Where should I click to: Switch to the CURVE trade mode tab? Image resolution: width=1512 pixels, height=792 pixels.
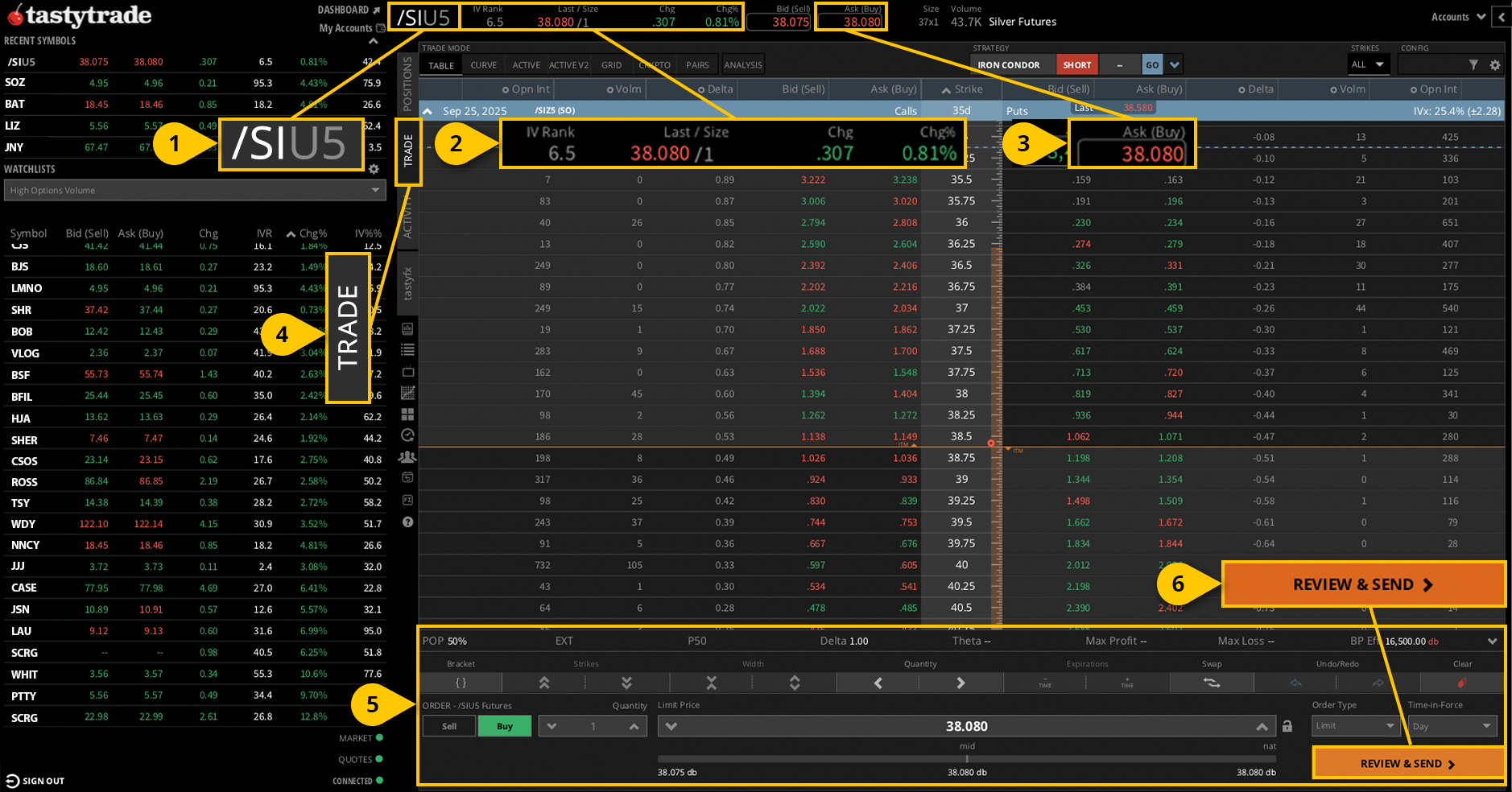coord(484,64)
